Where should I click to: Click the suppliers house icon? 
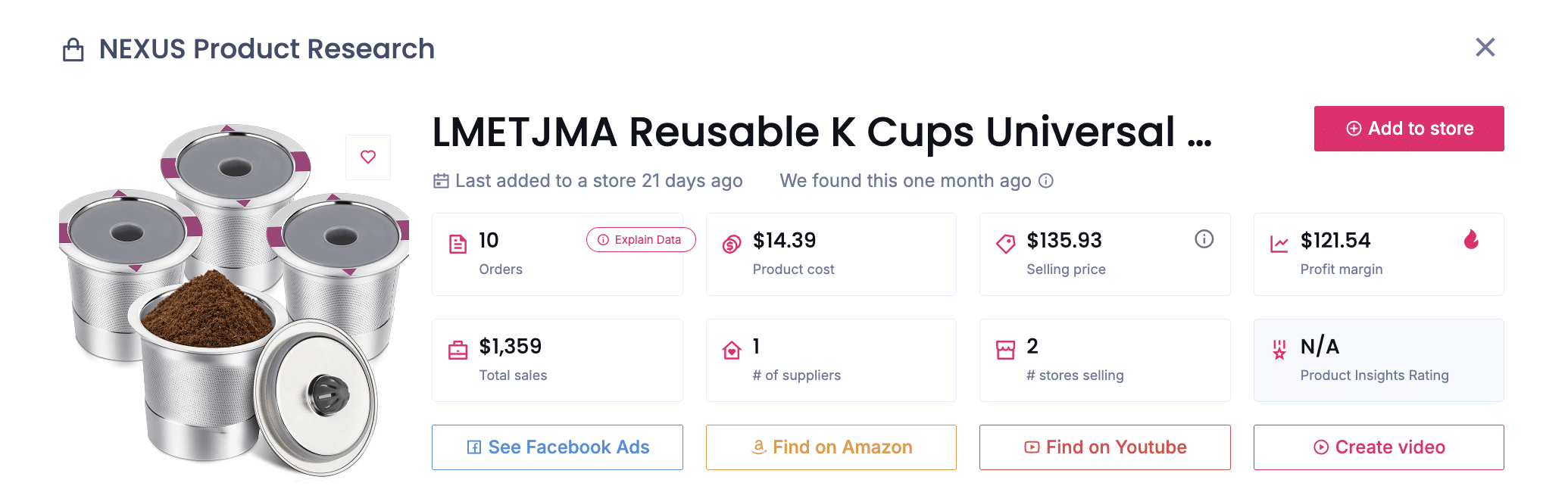(x=732, y=349)
